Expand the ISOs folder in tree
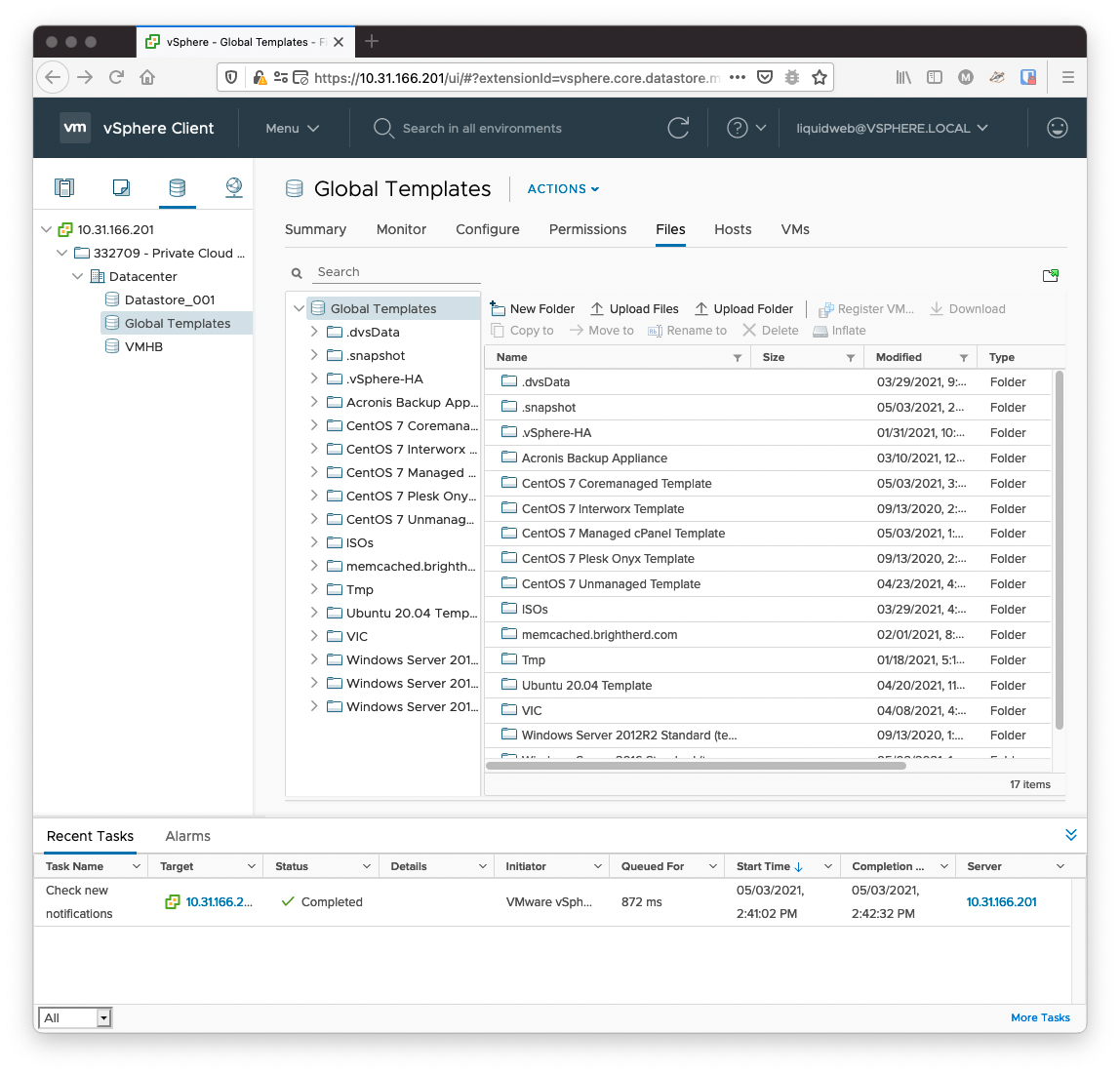This screenshot has width=1120, height=1074. 314,542
